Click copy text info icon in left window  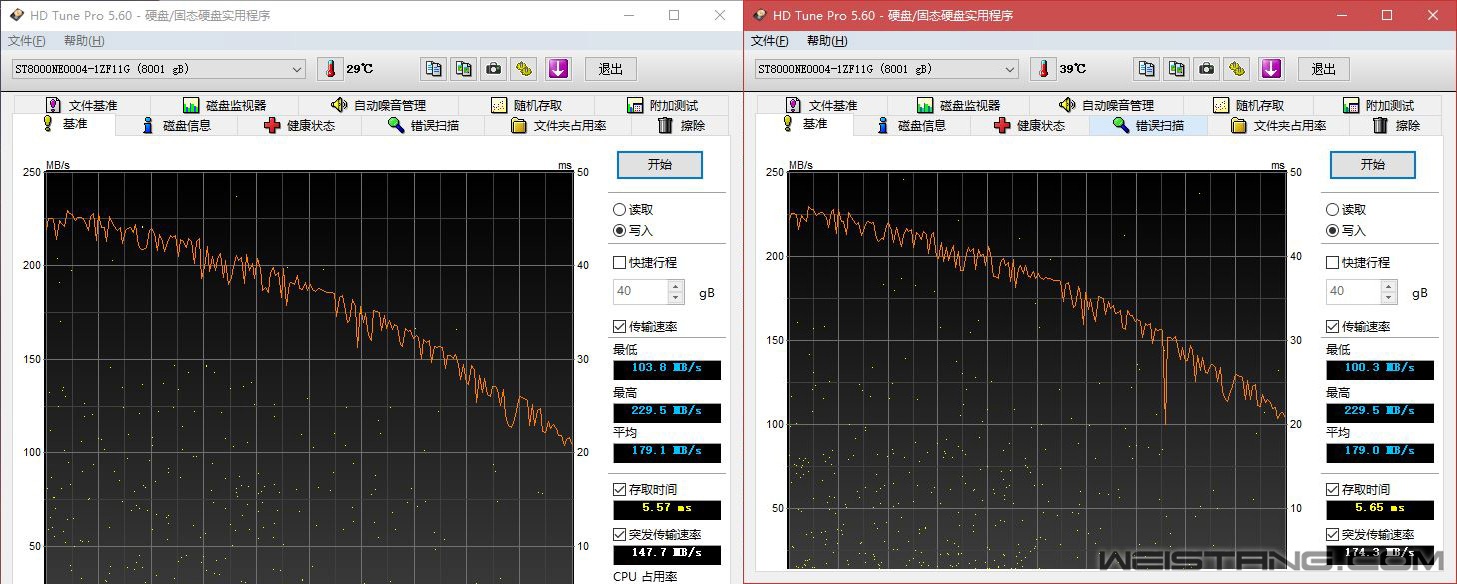(433, 69)
